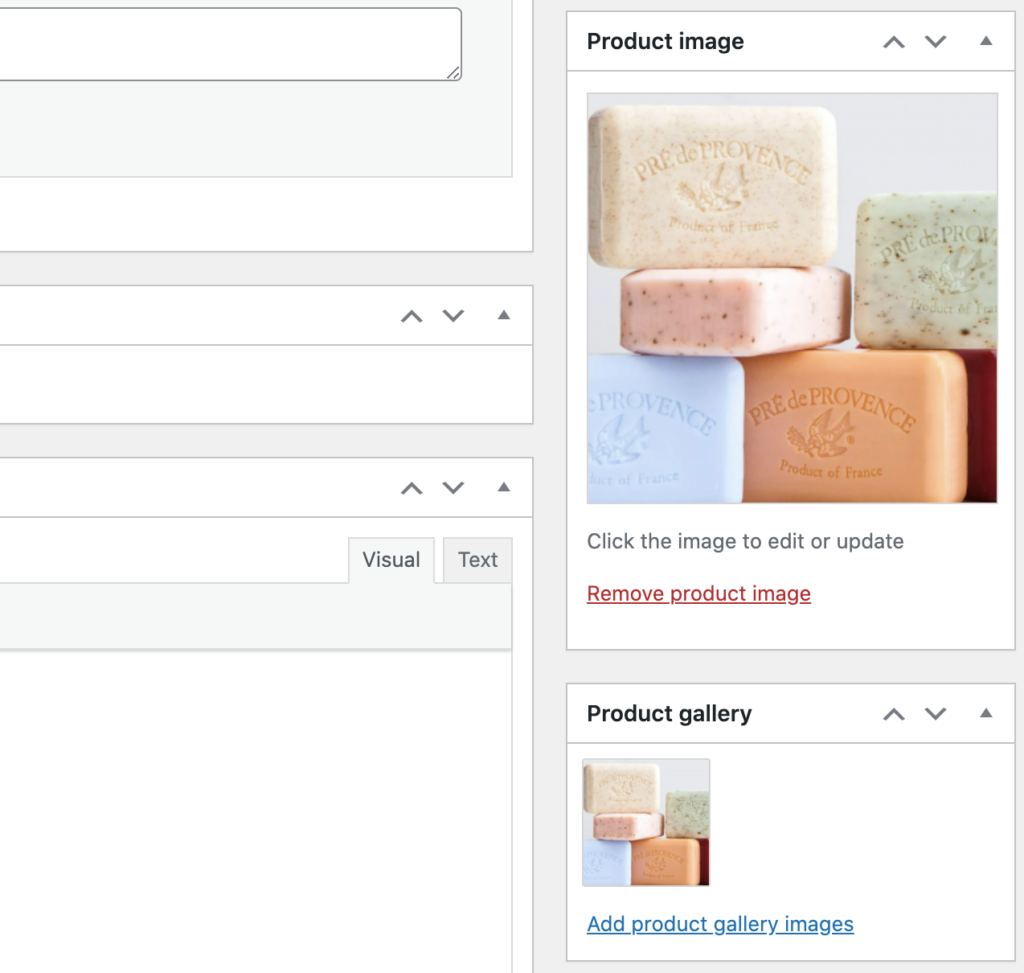Move Product gallery panel down

tap(935, 714)
